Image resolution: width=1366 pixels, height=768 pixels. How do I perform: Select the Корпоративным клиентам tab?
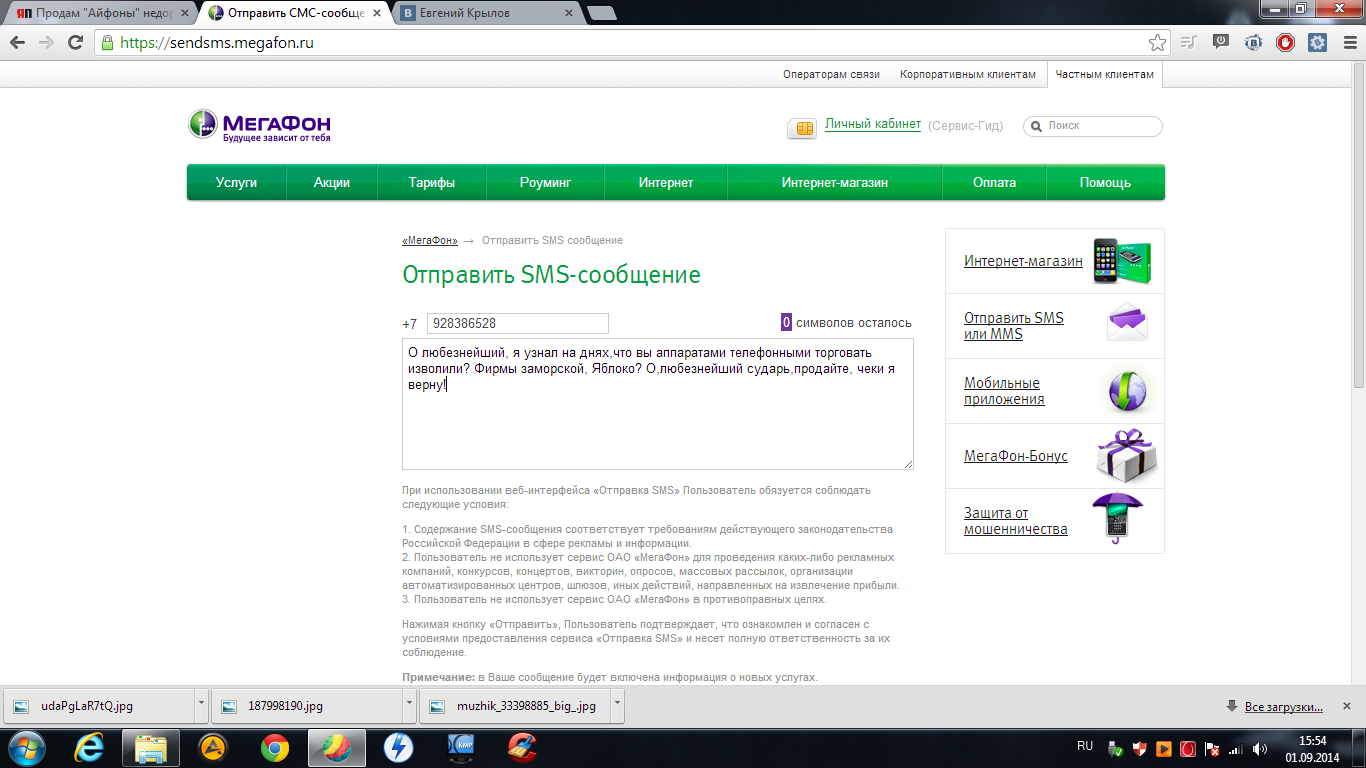(968, 75)
